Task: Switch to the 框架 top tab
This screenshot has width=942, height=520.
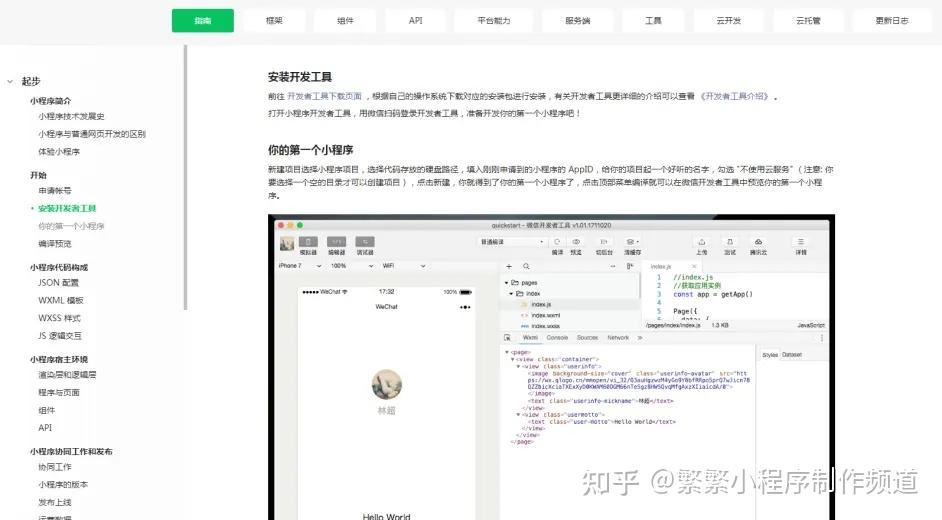Action: (x=274, y=20)
